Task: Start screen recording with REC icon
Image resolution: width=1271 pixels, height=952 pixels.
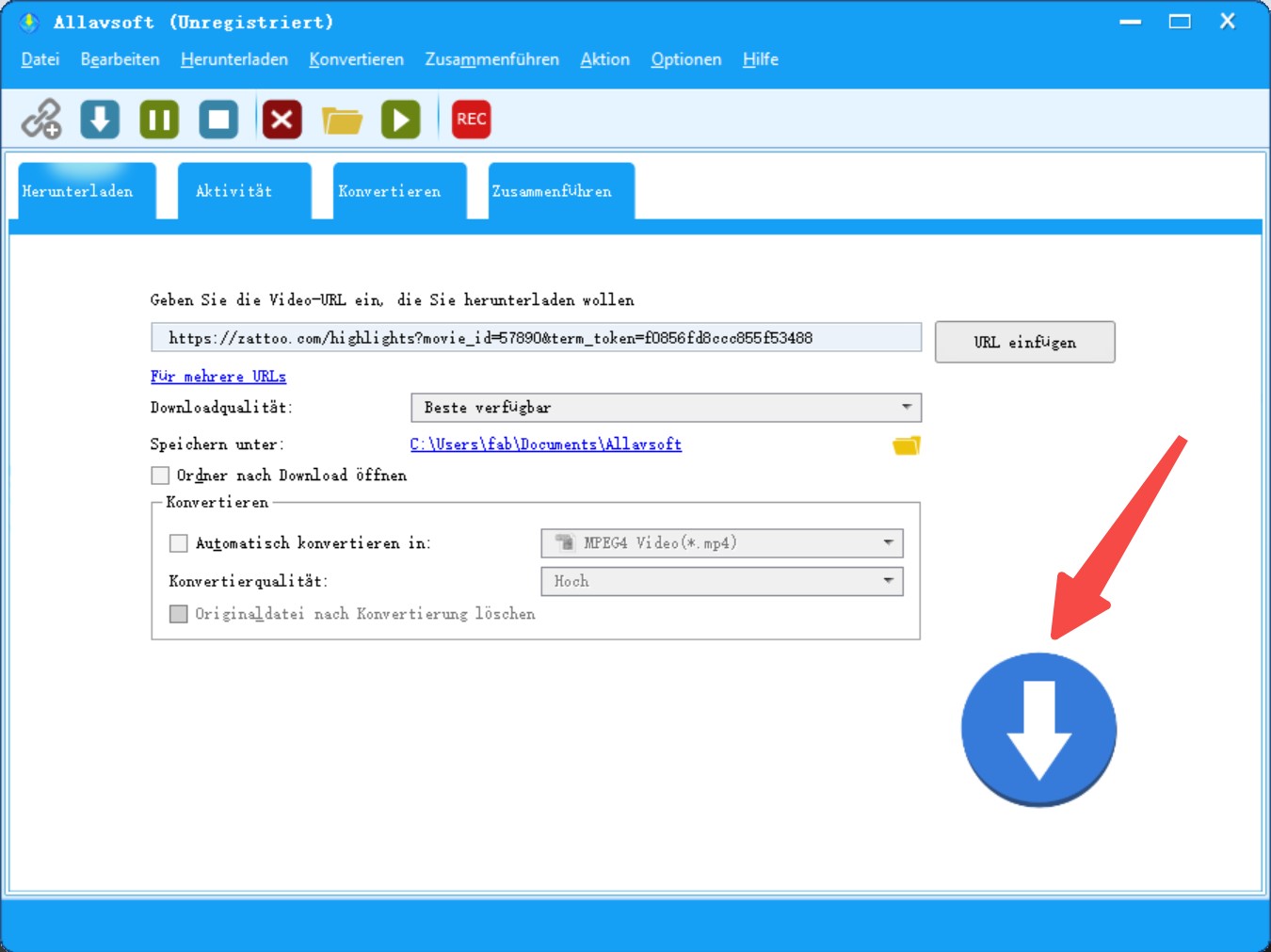Action: 472,119
